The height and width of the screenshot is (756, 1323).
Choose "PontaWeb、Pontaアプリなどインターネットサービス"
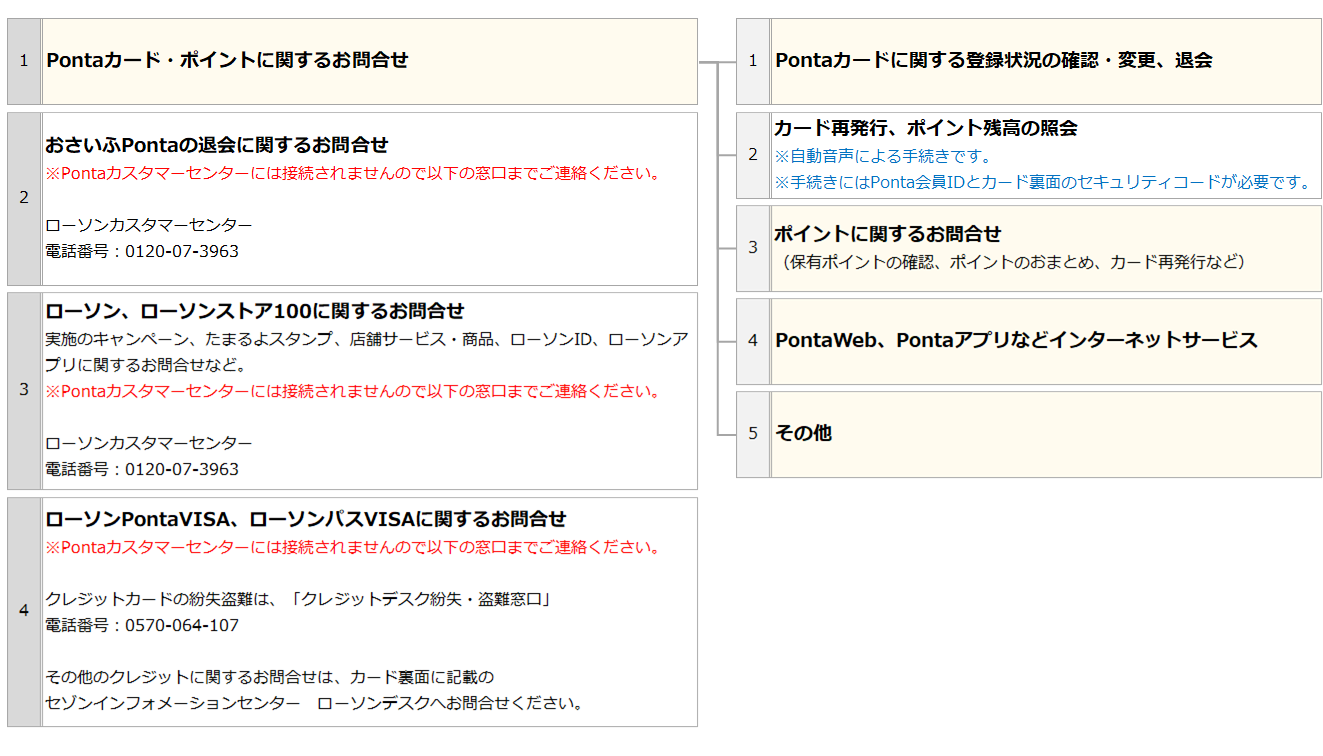[1016, 340]
